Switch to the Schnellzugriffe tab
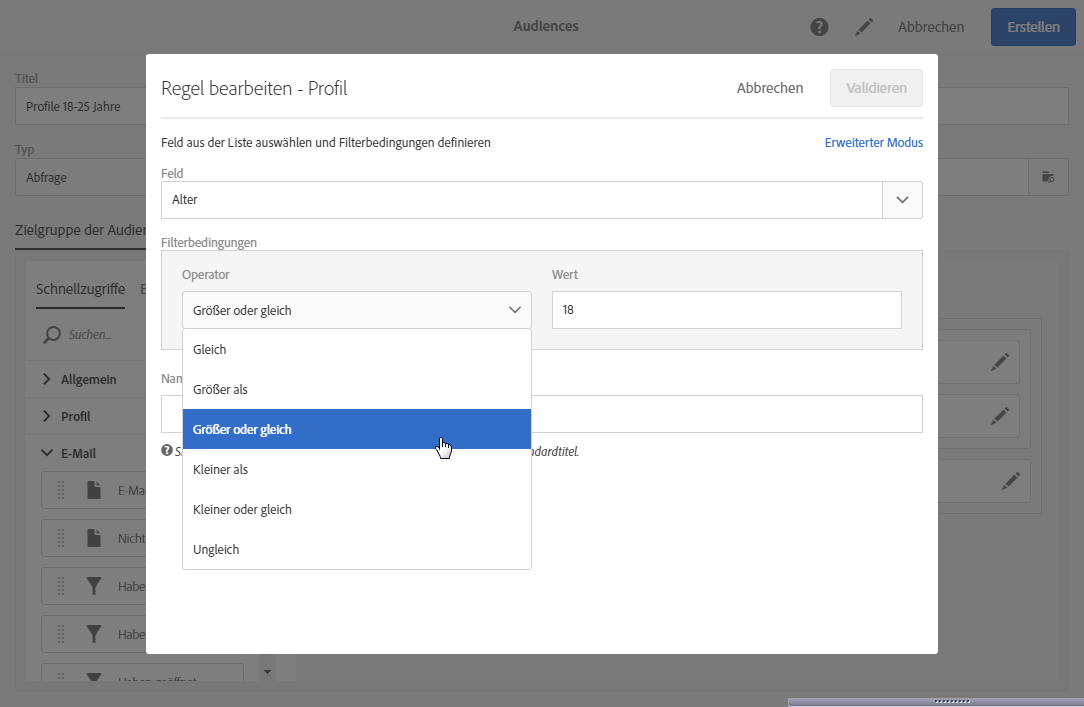The height and width of the screenshot is (707, 1084). (x=80, y=289)
